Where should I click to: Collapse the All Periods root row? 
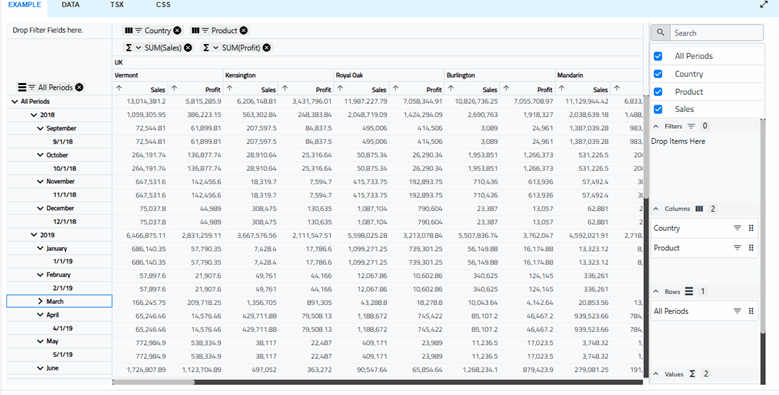point(14,102)
